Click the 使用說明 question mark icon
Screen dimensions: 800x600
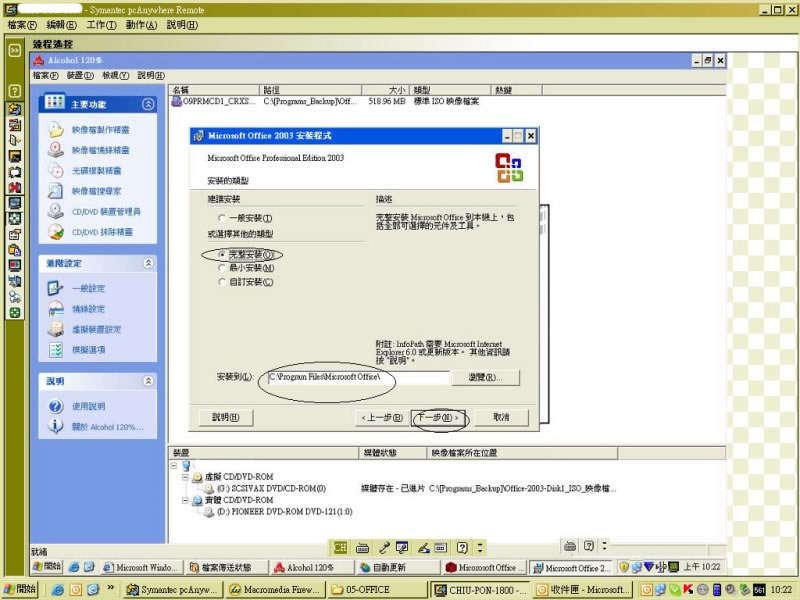56,406
